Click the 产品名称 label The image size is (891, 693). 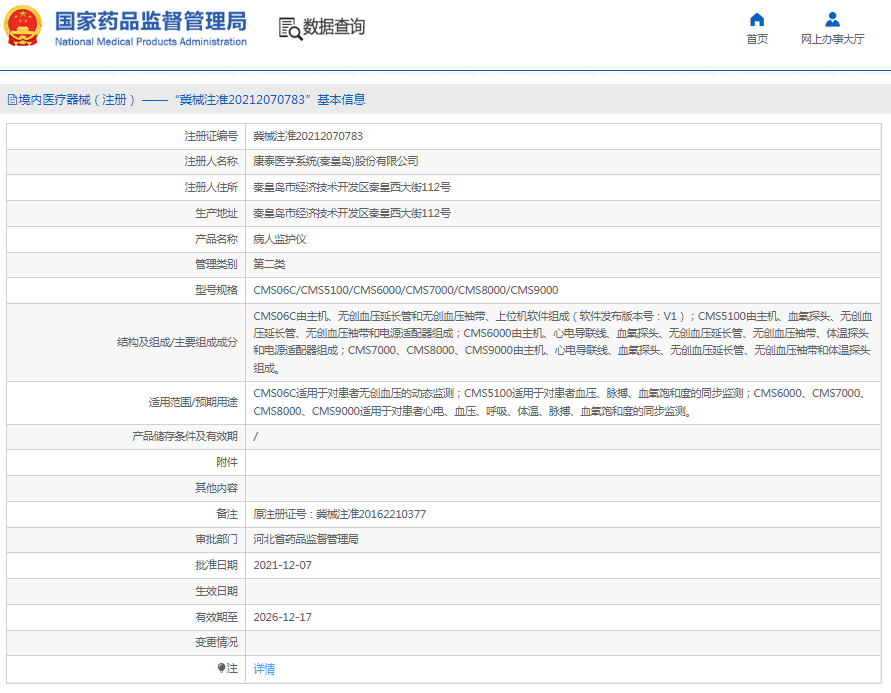pos(216,239)
